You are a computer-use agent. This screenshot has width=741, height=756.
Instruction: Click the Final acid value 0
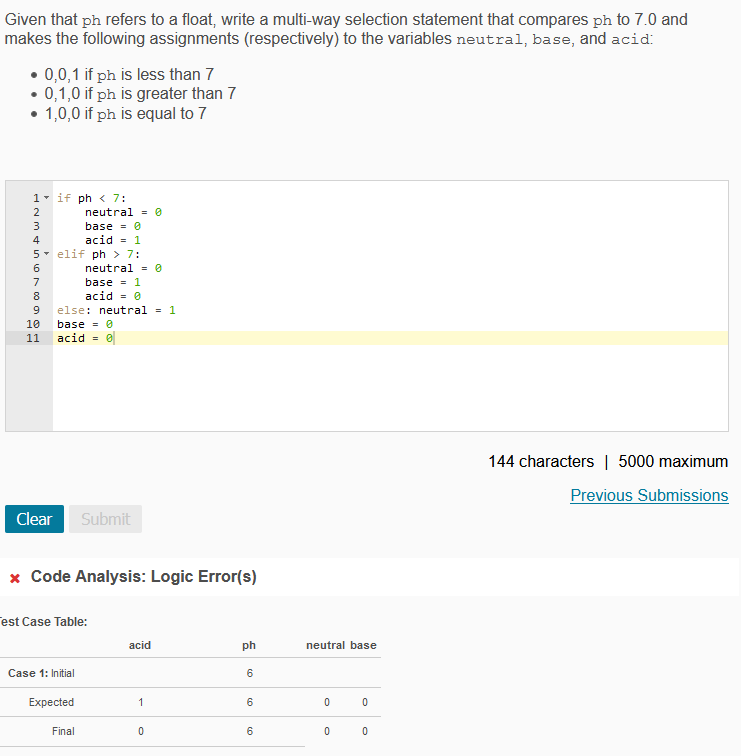click(141, 731)
